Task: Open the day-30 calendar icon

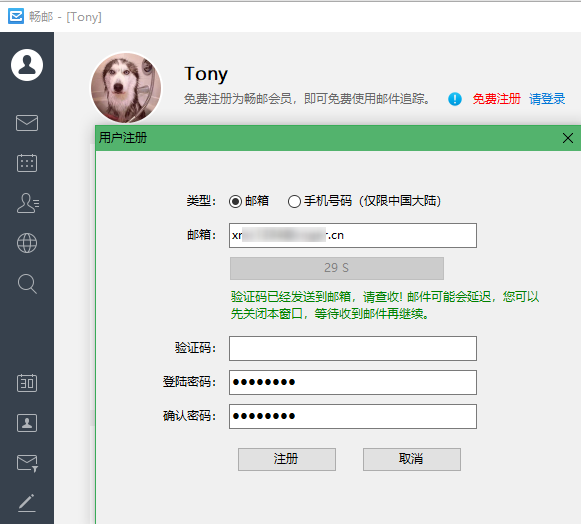Action: (x=27, y=383)
